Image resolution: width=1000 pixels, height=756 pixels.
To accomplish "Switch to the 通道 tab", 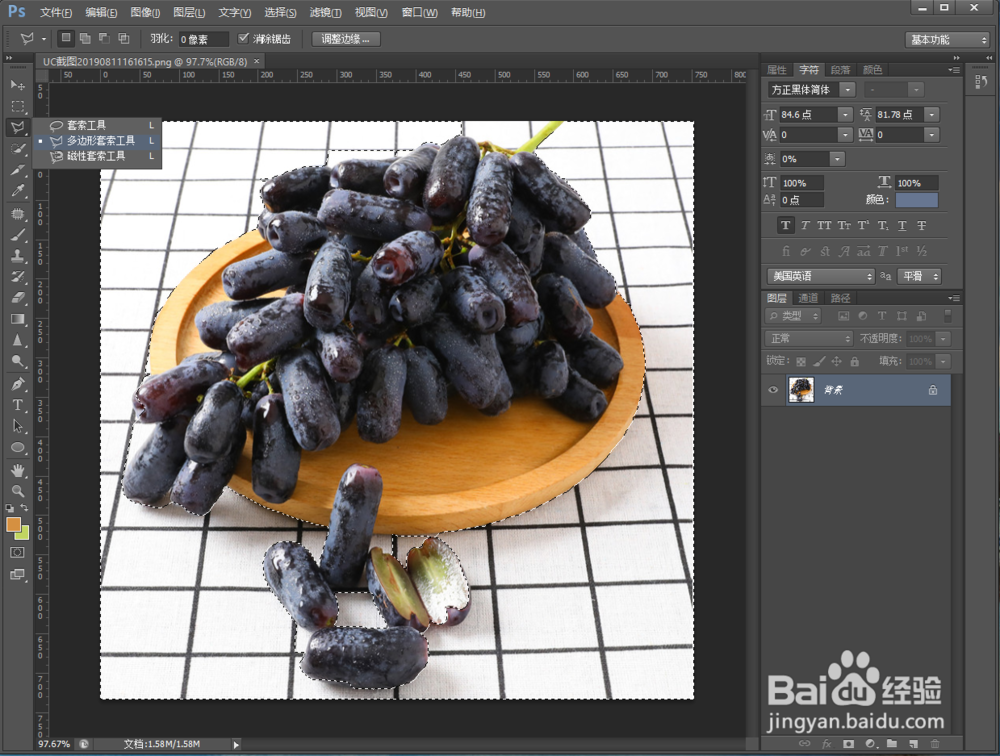I will pos(808,298).
